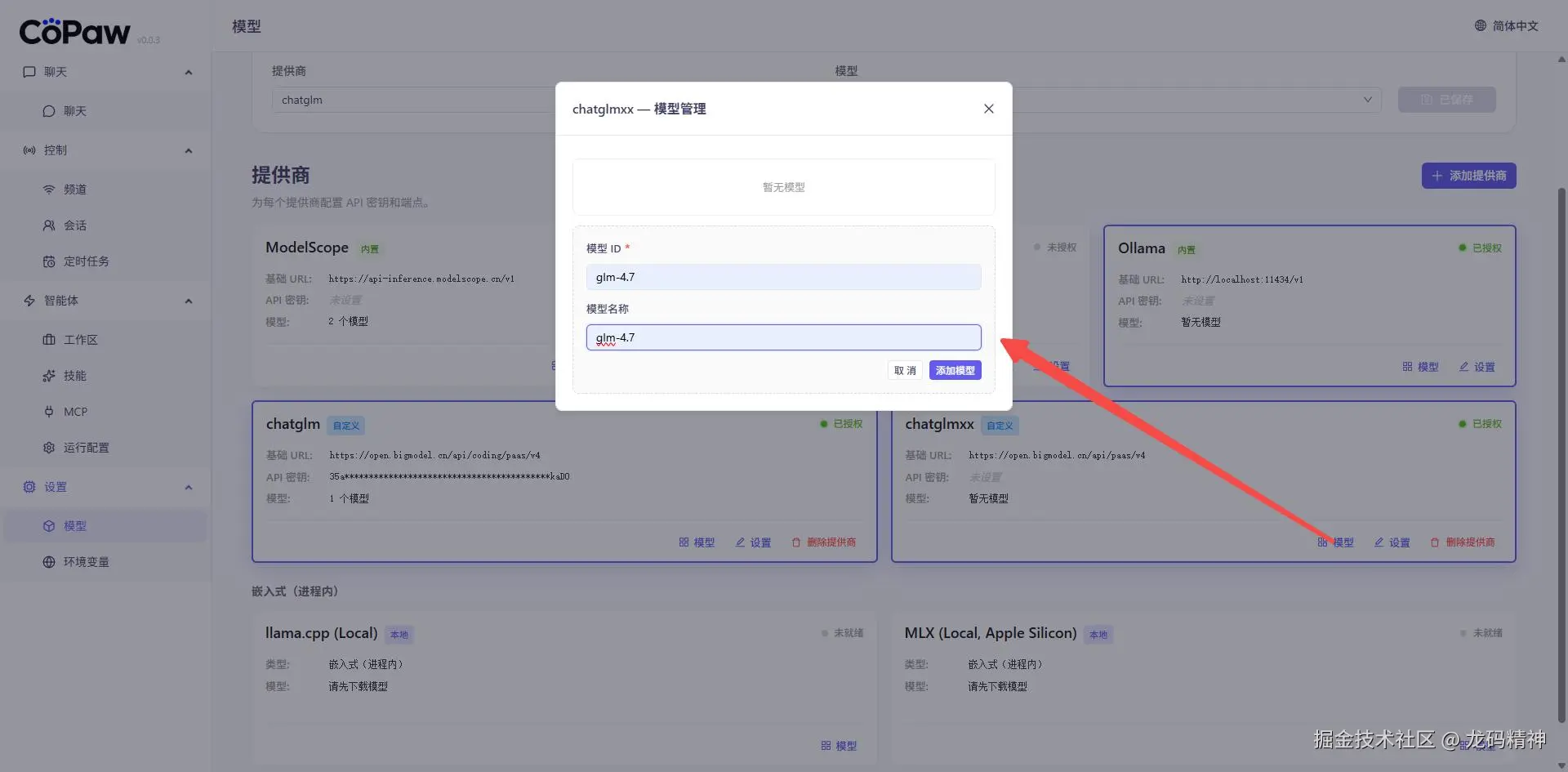This screenshot has width=1568, height=772.
Task: Collapse the 控制 sidebar group
Action: [x=189, y=150]
